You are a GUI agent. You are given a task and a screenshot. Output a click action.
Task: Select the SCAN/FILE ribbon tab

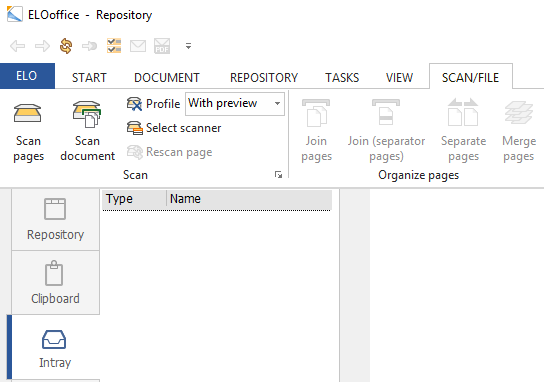470,77
